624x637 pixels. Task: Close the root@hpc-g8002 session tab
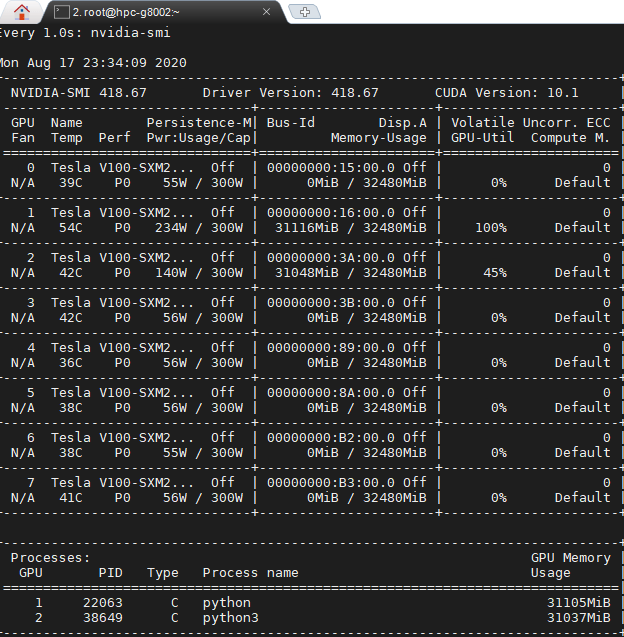point(266,12)
